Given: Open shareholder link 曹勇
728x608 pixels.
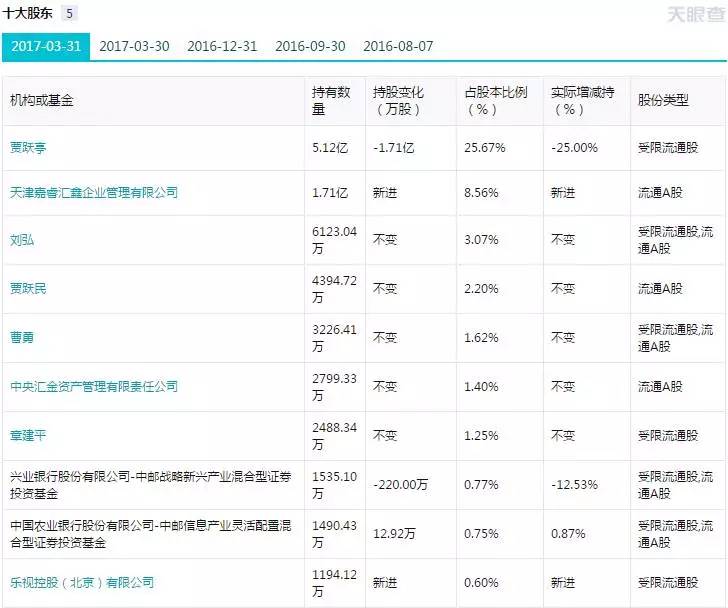Looking at the screenshot, I should 22,337.
